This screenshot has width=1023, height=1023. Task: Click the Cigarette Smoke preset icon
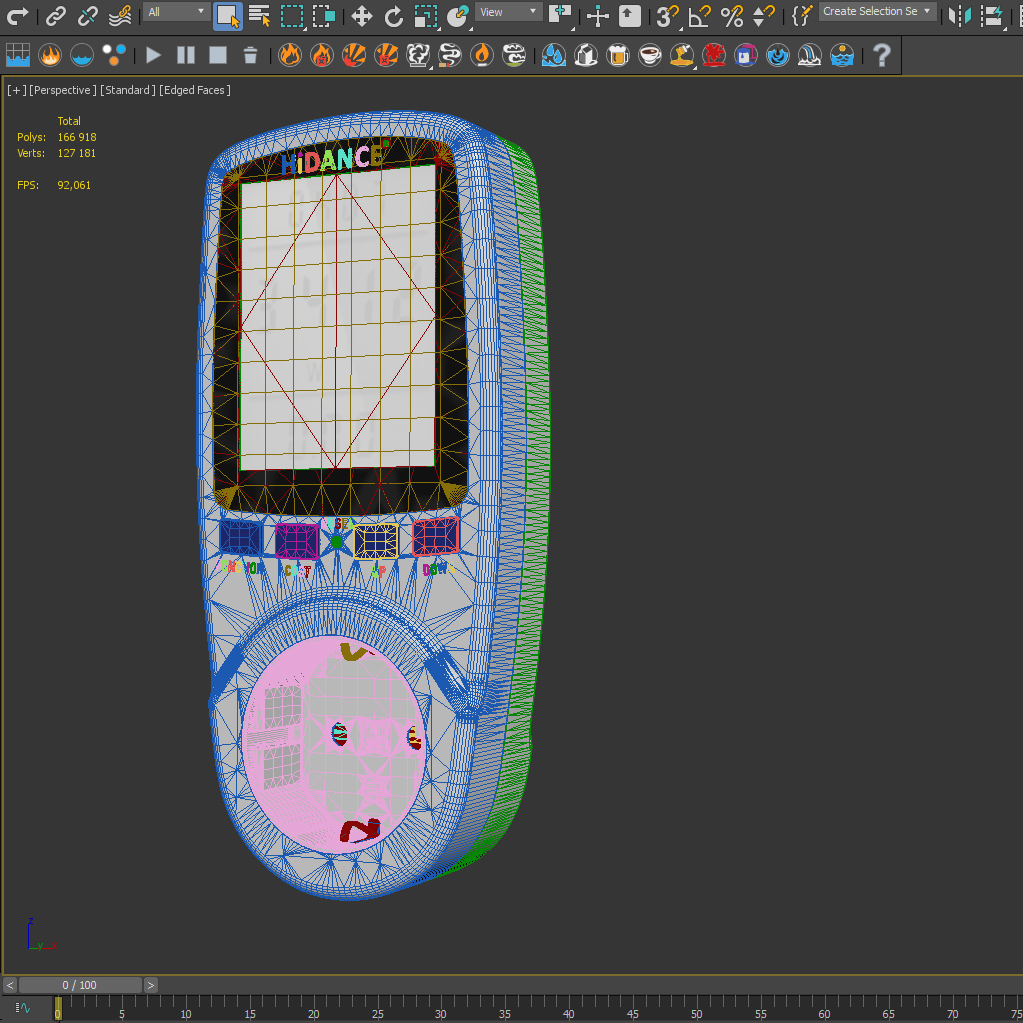click(450, 55)
